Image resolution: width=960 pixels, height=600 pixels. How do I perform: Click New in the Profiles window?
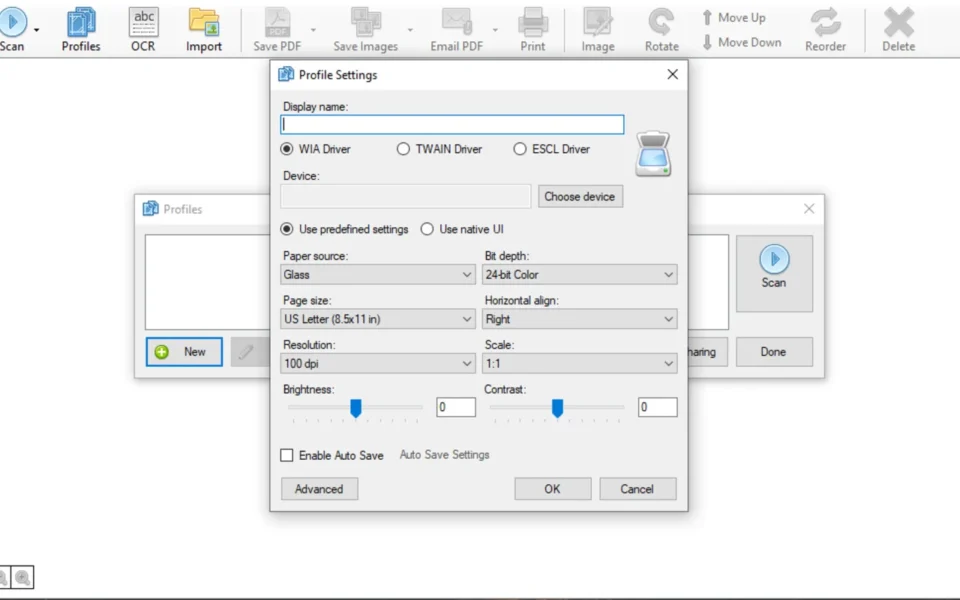coord(184,352)
